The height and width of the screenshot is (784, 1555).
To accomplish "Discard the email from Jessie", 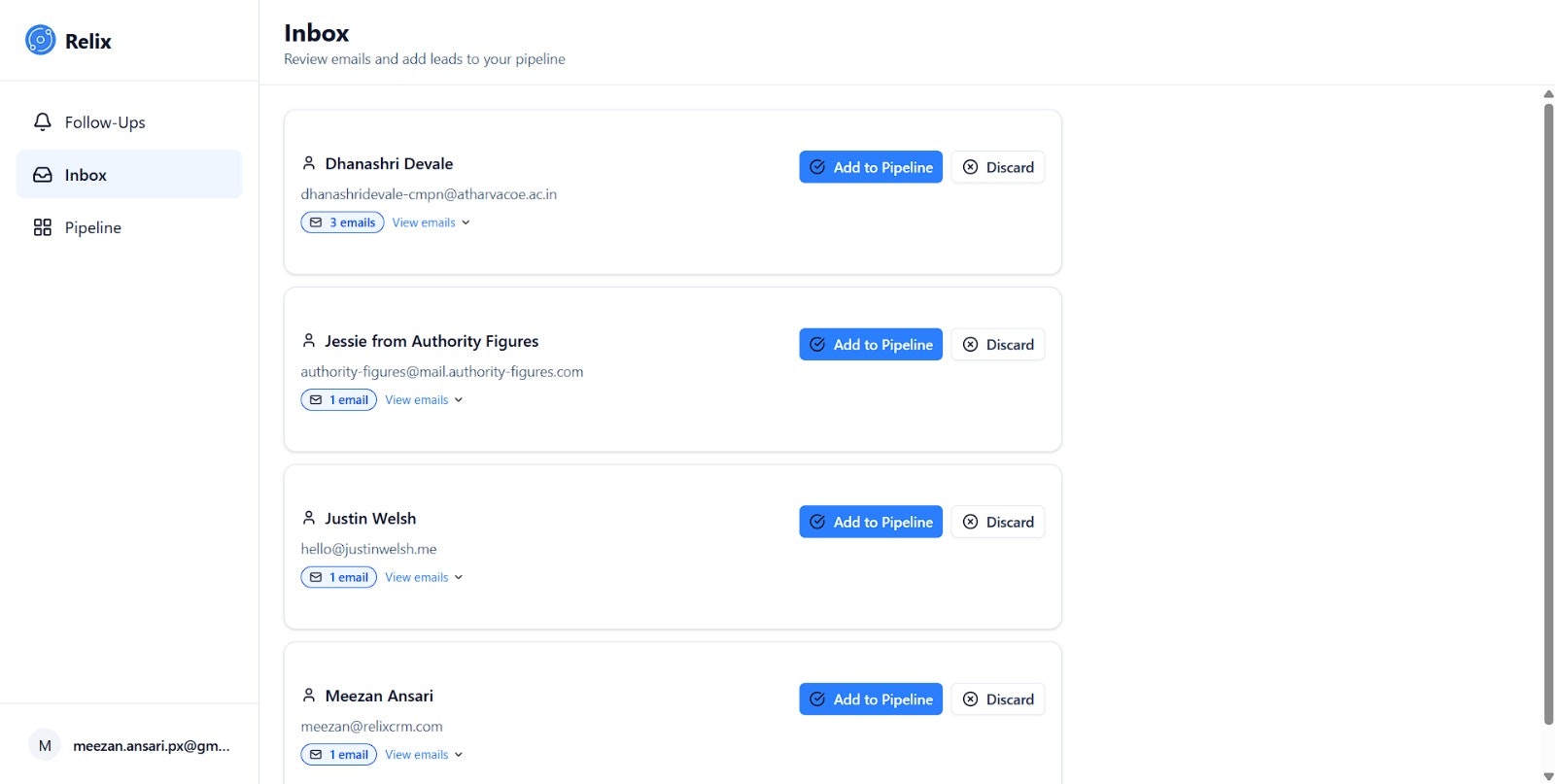I will click(x=997, y=344).
